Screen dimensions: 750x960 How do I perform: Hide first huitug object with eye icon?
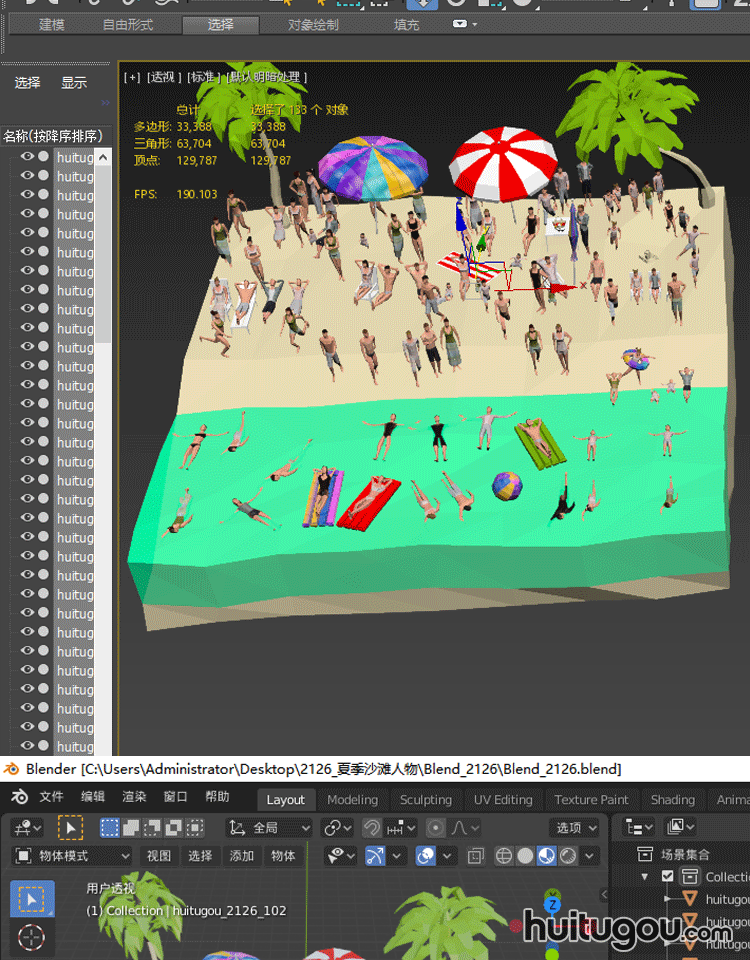27,157
